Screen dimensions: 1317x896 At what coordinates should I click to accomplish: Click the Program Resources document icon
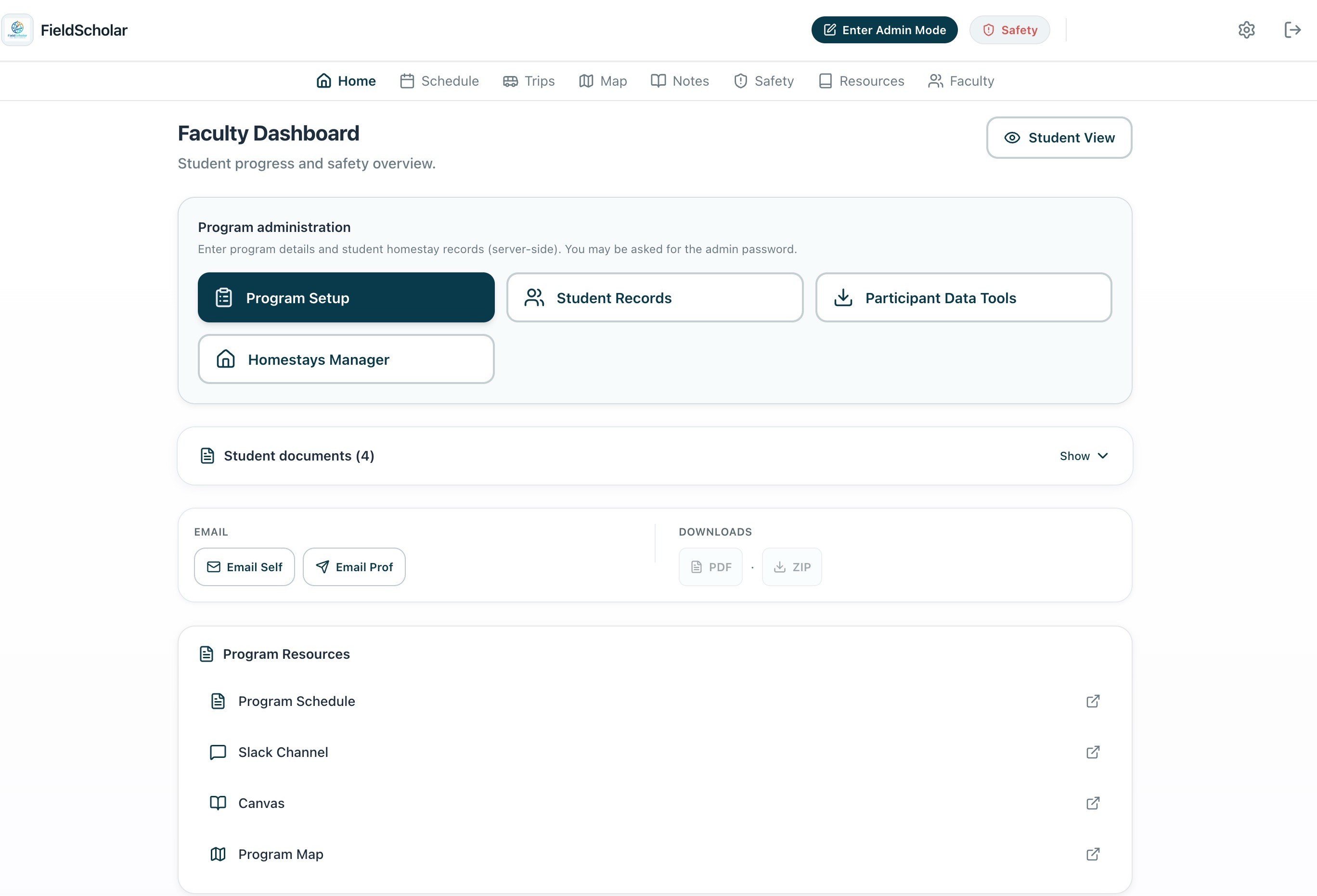click(207, 654)
